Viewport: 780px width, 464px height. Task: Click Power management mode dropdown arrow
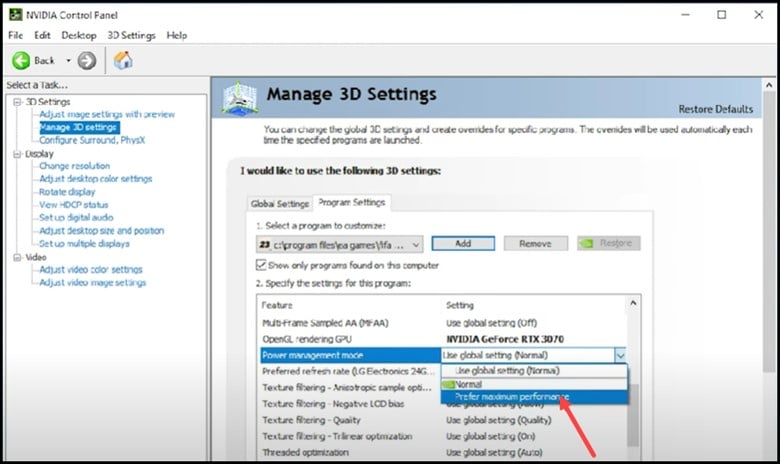tap(621, 354)
